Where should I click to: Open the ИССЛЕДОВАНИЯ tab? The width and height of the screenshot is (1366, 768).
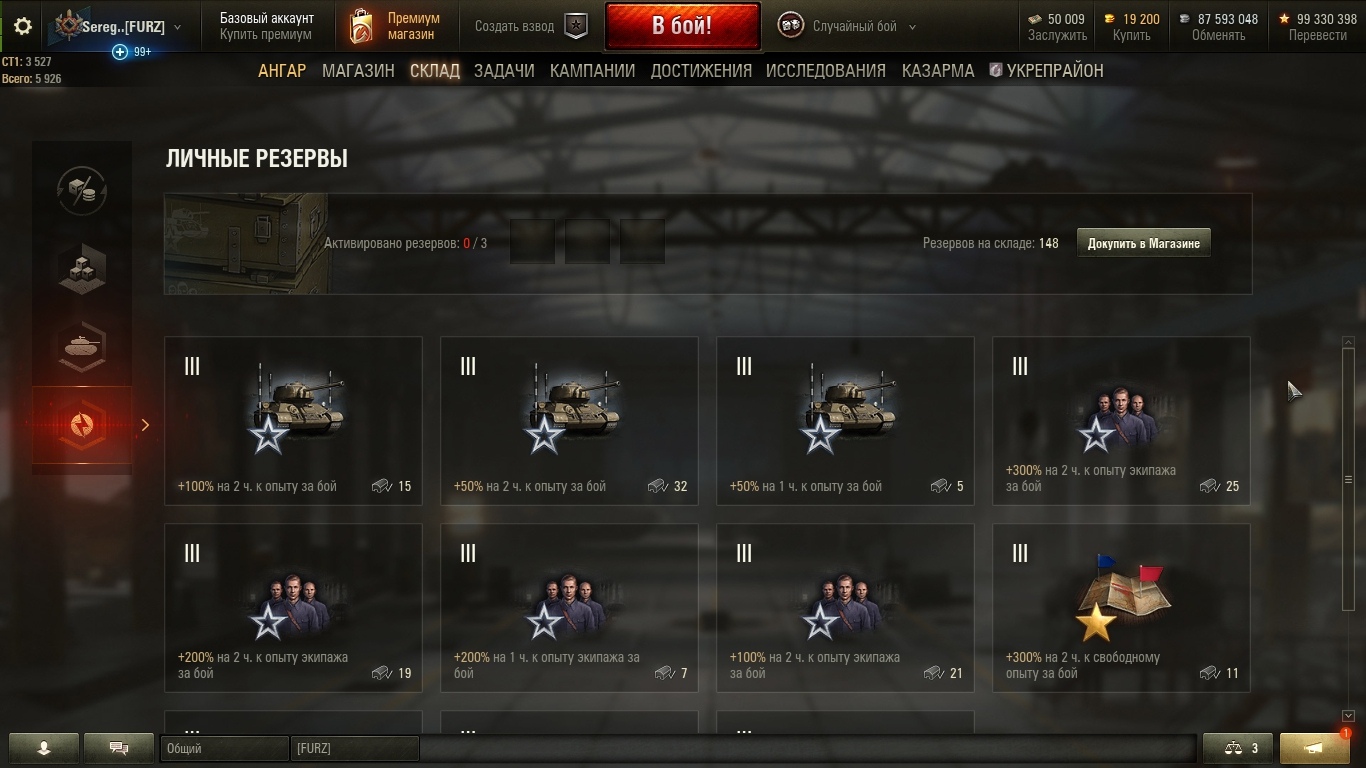(x=826, y=70)
